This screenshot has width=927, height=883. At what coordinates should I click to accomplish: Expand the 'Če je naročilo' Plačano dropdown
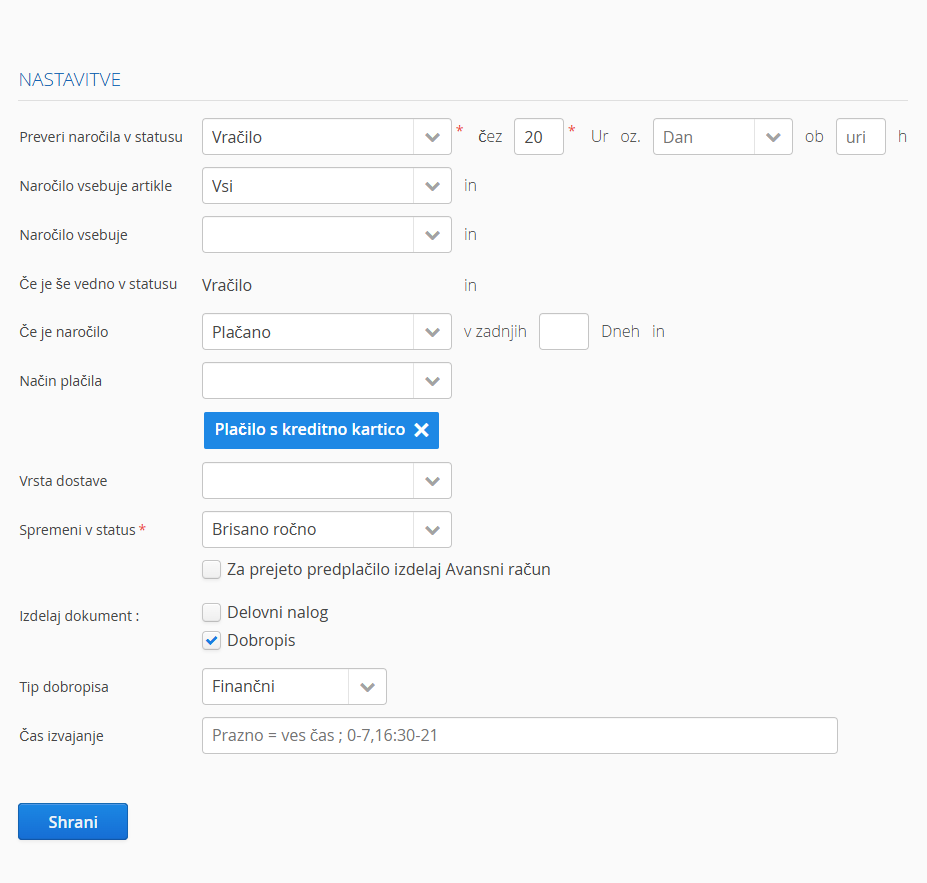[x=432, y=332]
